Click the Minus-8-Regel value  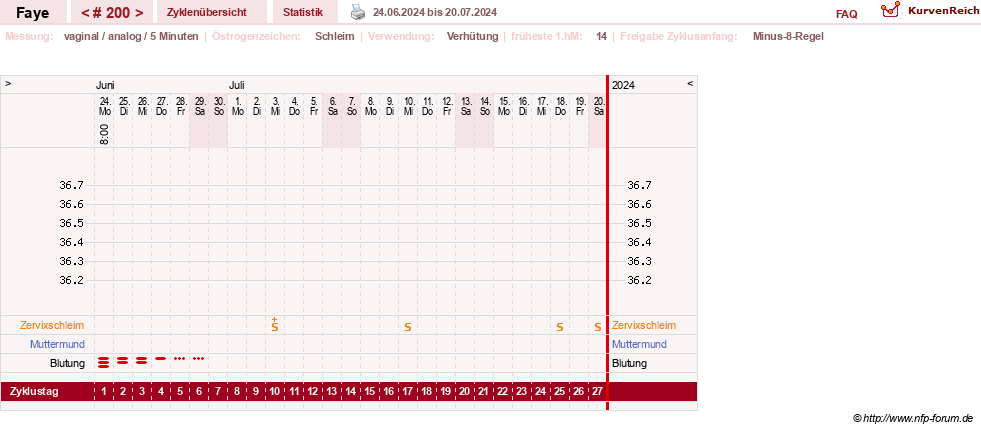click(x=788, y=36)
